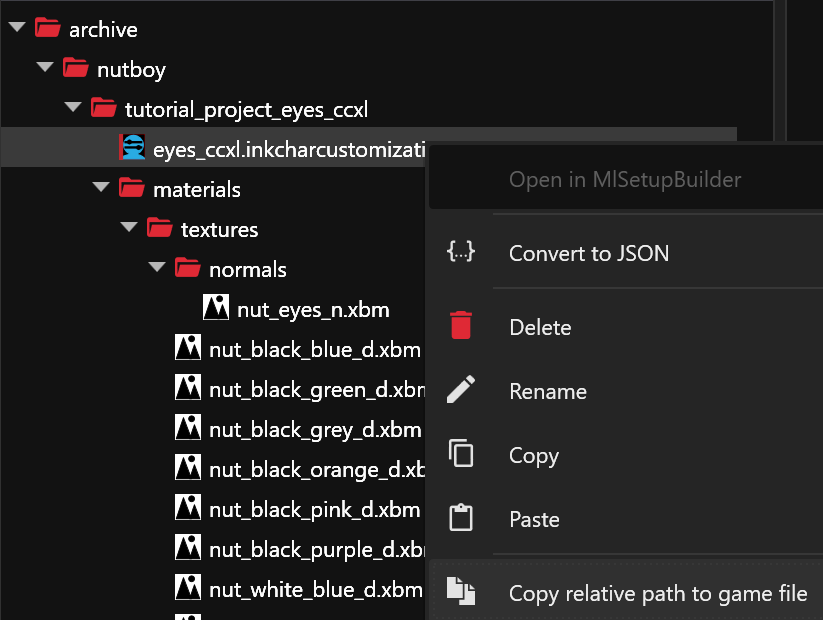
Task: Click the nut_eyes_n.xbm texture icon
Action: pos(216,309)
